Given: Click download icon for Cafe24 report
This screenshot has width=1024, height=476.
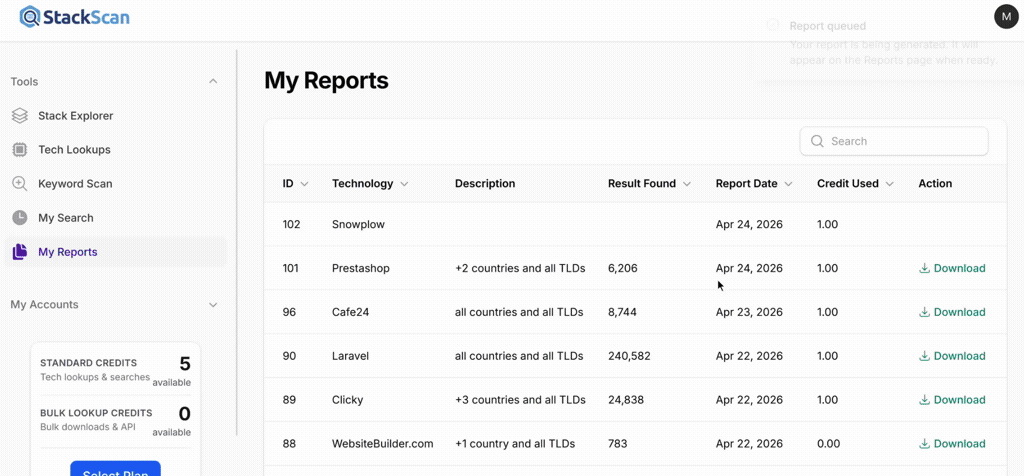Looking at the screenshot, I should pos(925,312).
